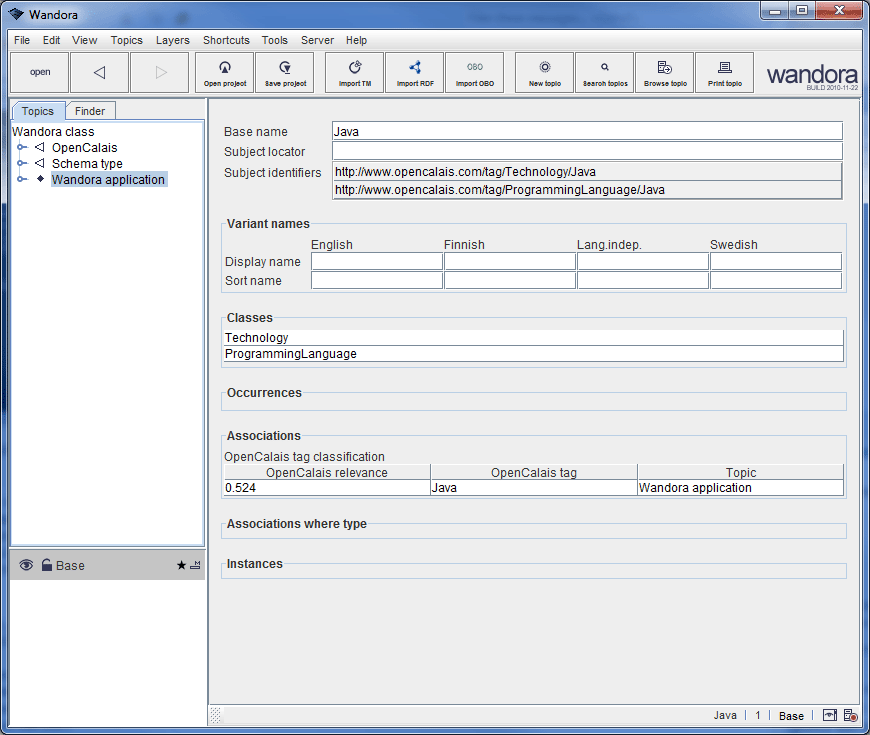This screenshot has height=735, width=870.
Task: Open Browse topic view
Action: 664,72
